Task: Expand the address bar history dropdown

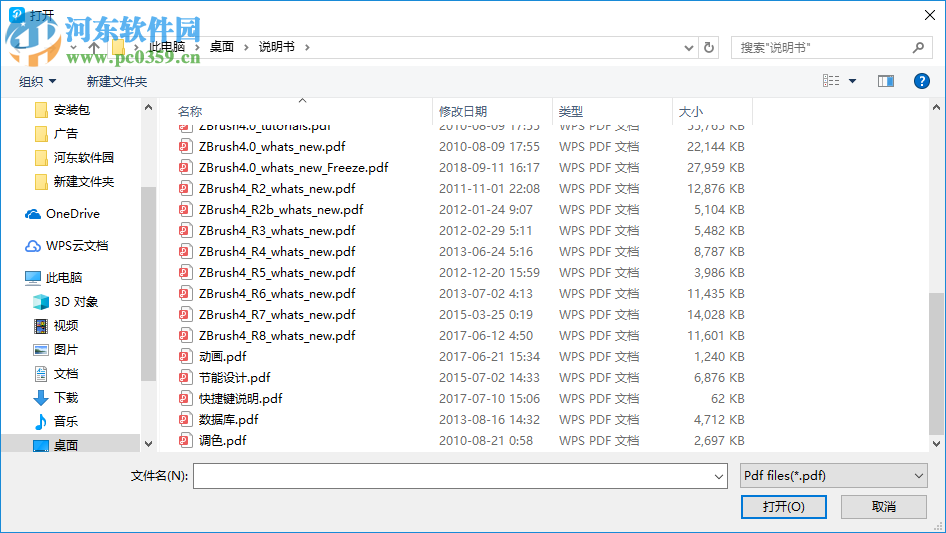Action: point(688,48)
